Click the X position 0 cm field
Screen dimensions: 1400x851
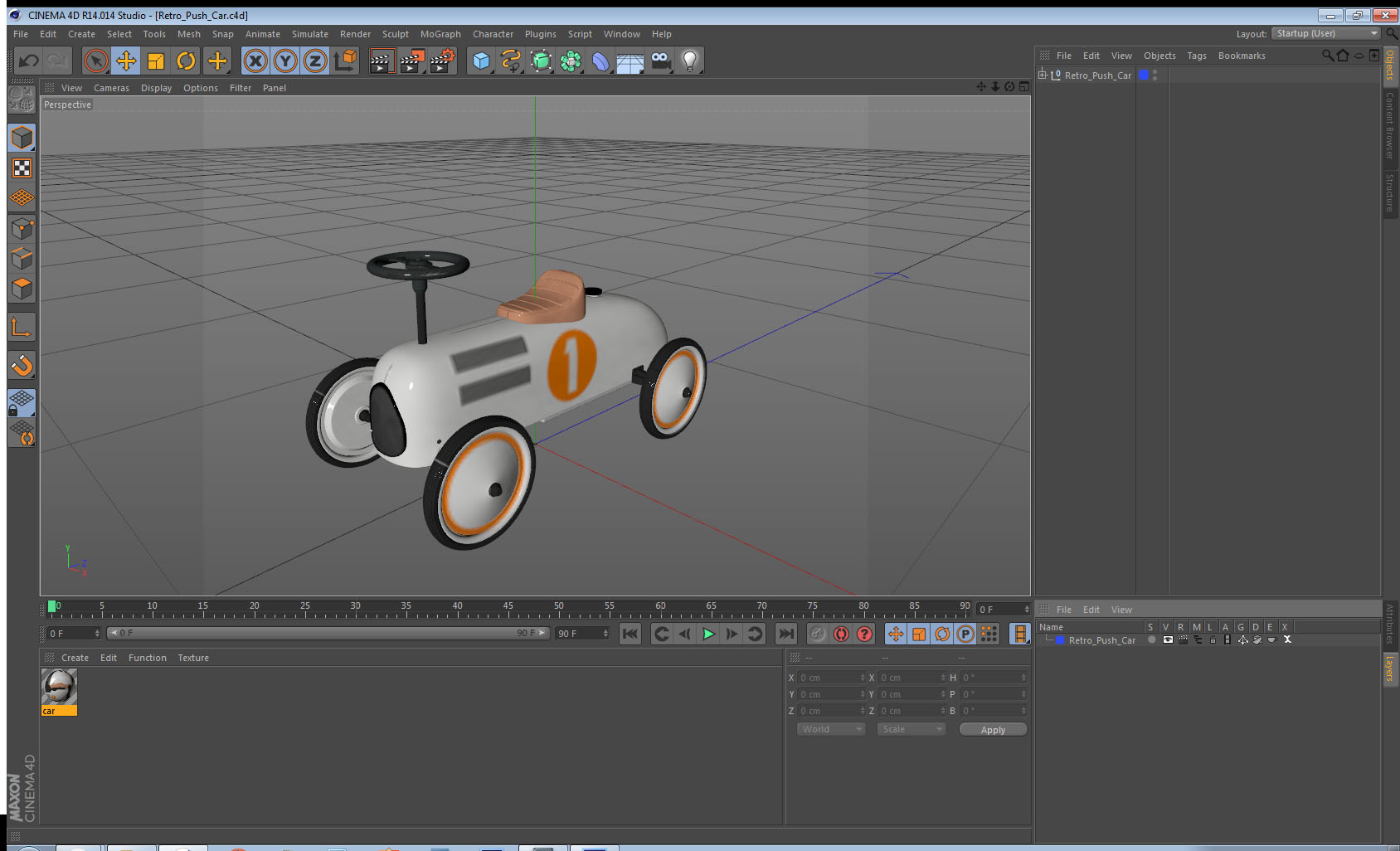832,678
